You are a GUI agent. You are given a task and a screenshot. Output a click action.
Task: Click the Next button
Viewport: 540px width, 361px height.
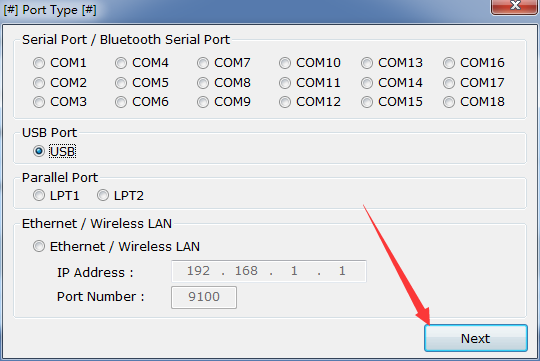476,338
